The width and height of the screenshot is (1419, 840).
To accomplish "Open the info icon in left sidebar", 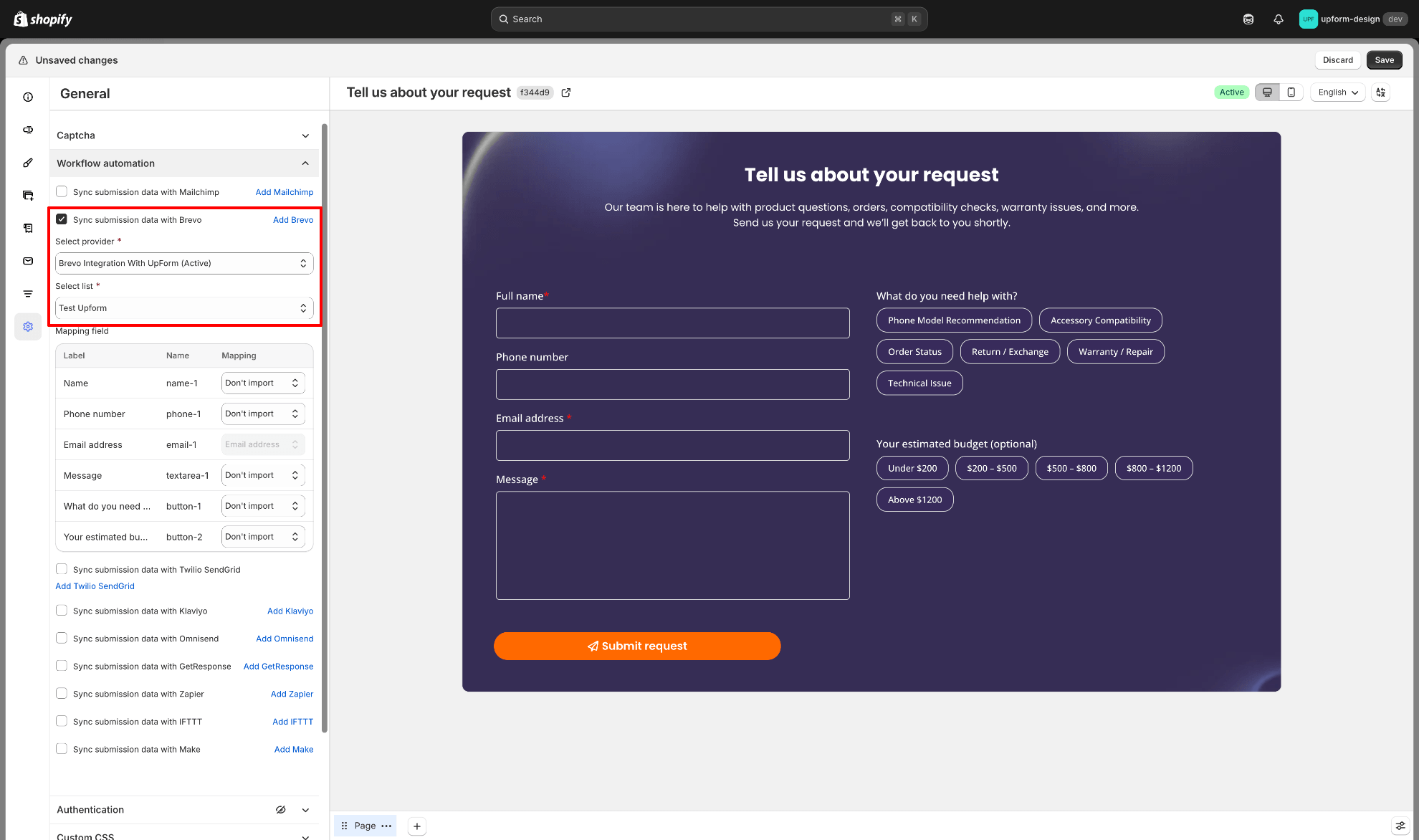I will (x=28, y=97).
